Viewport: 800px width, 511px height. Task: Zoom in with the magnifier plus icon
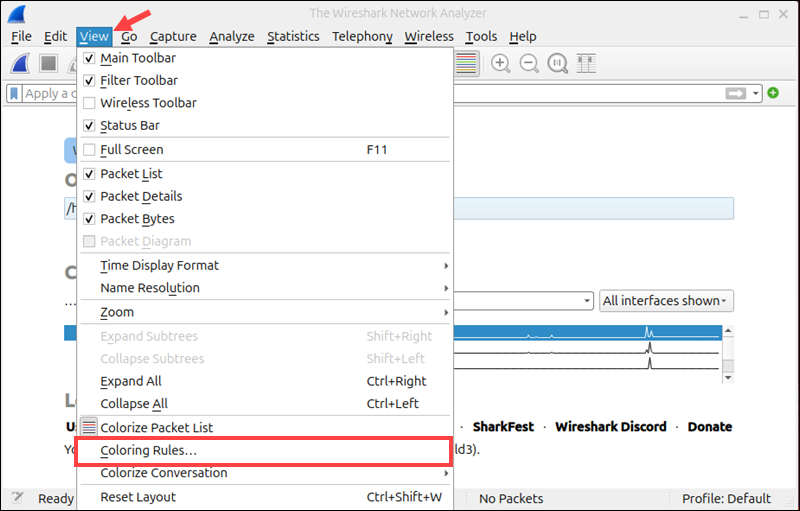point(501,64)
